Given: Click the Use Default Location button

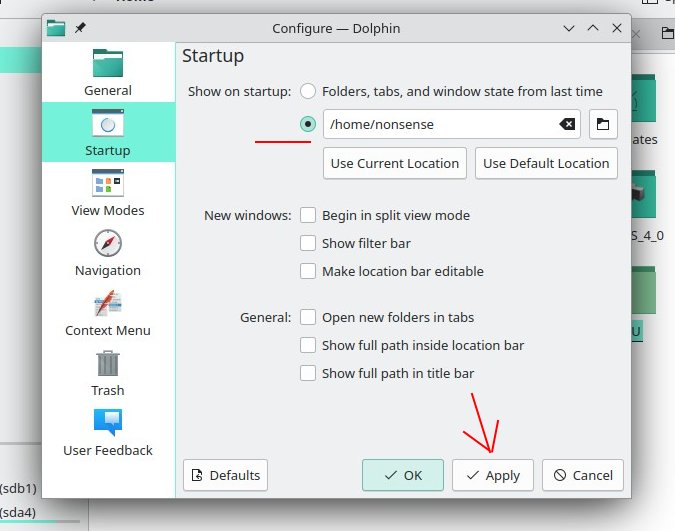Looking at the screenshot, I should [x=546, y=163].
